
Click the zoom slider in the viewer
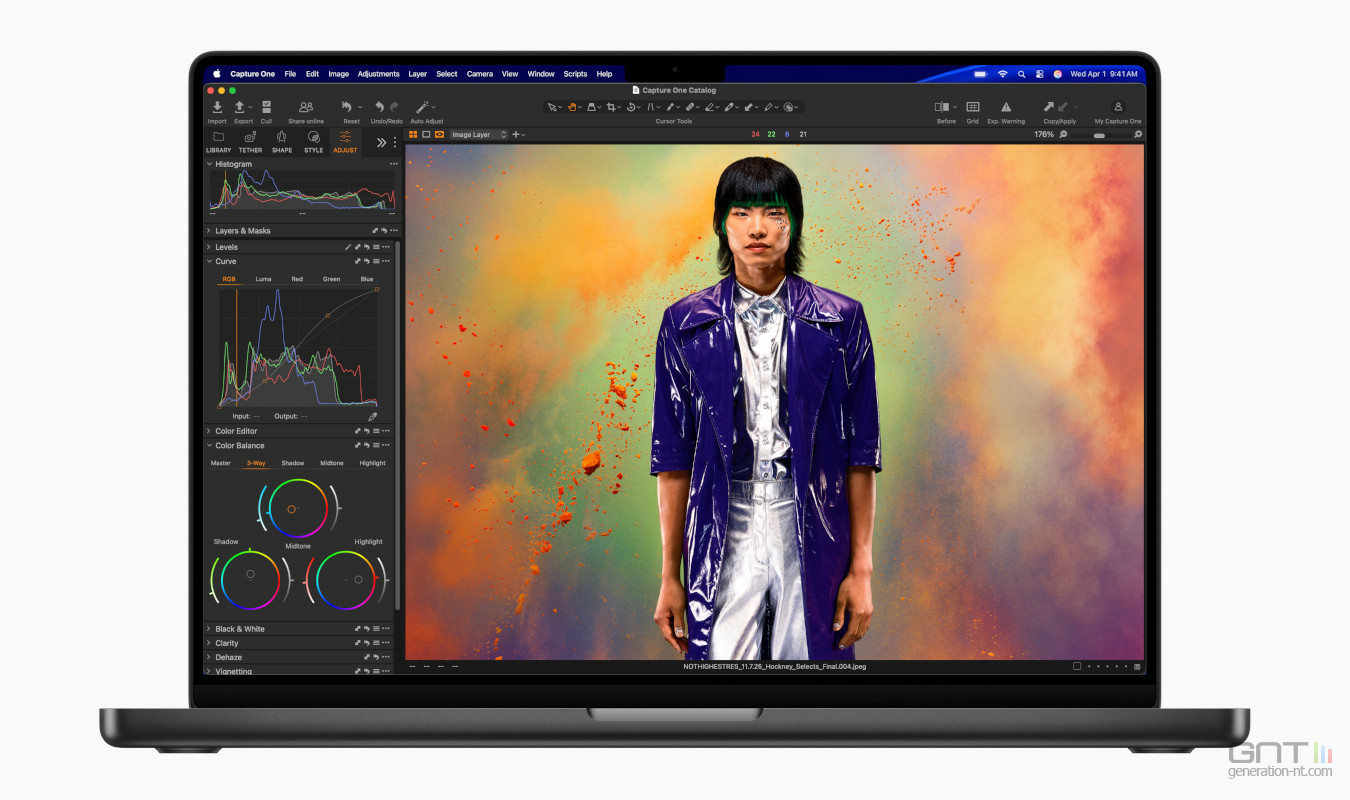coord(1100,135)
